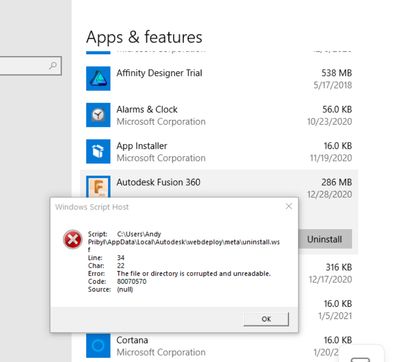Select the Alarms & Clock entry name

[147, 109]
